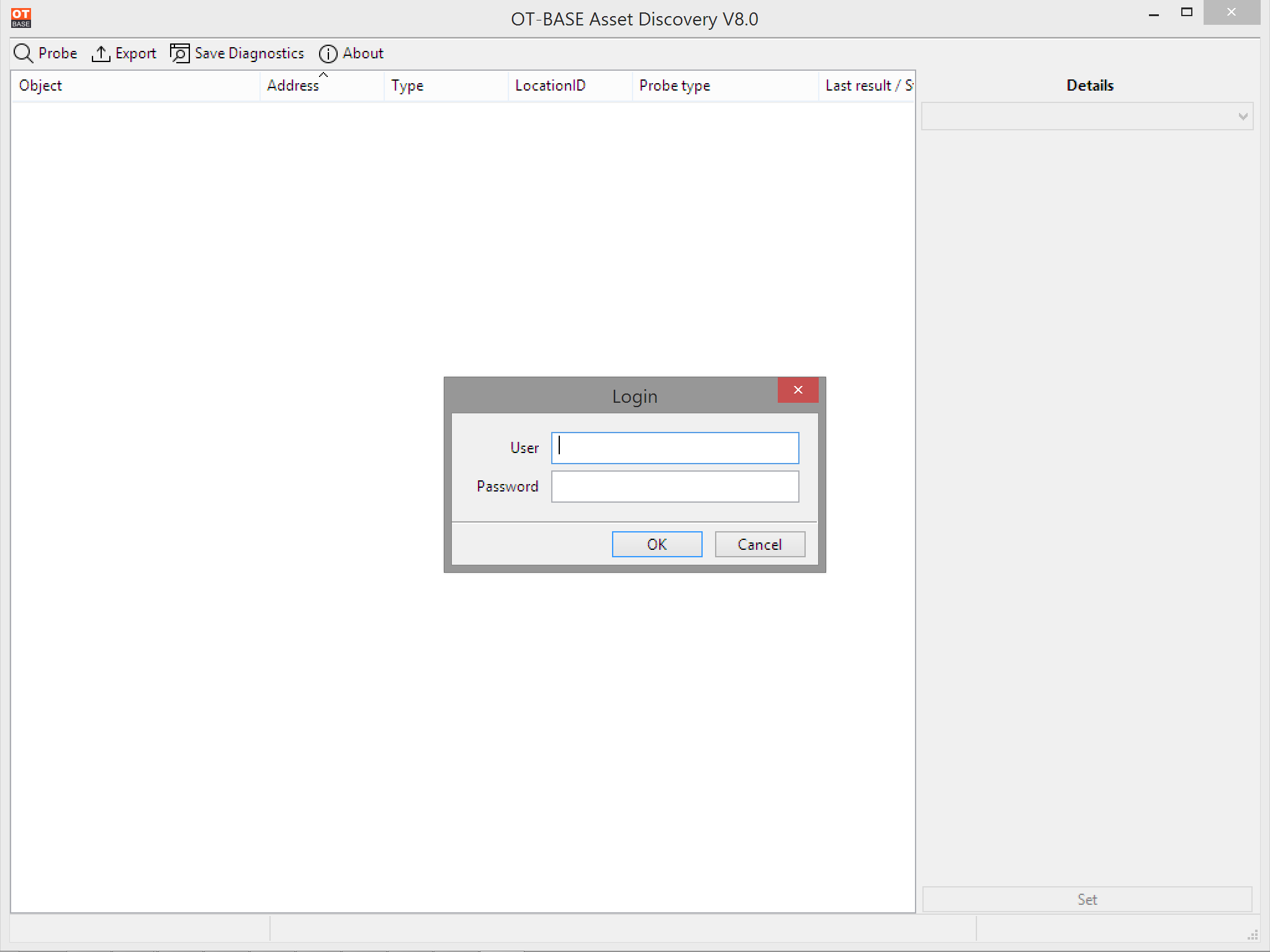Expand the Details dropdown combo box

[1087, 117]
